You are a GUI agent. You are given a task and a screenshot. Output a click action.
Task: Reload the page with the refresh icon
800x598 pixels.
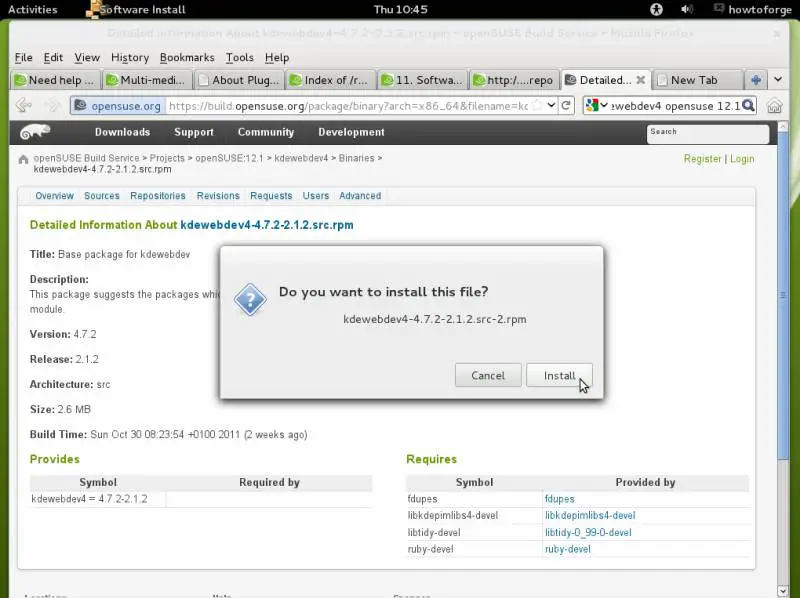[566, 106]
